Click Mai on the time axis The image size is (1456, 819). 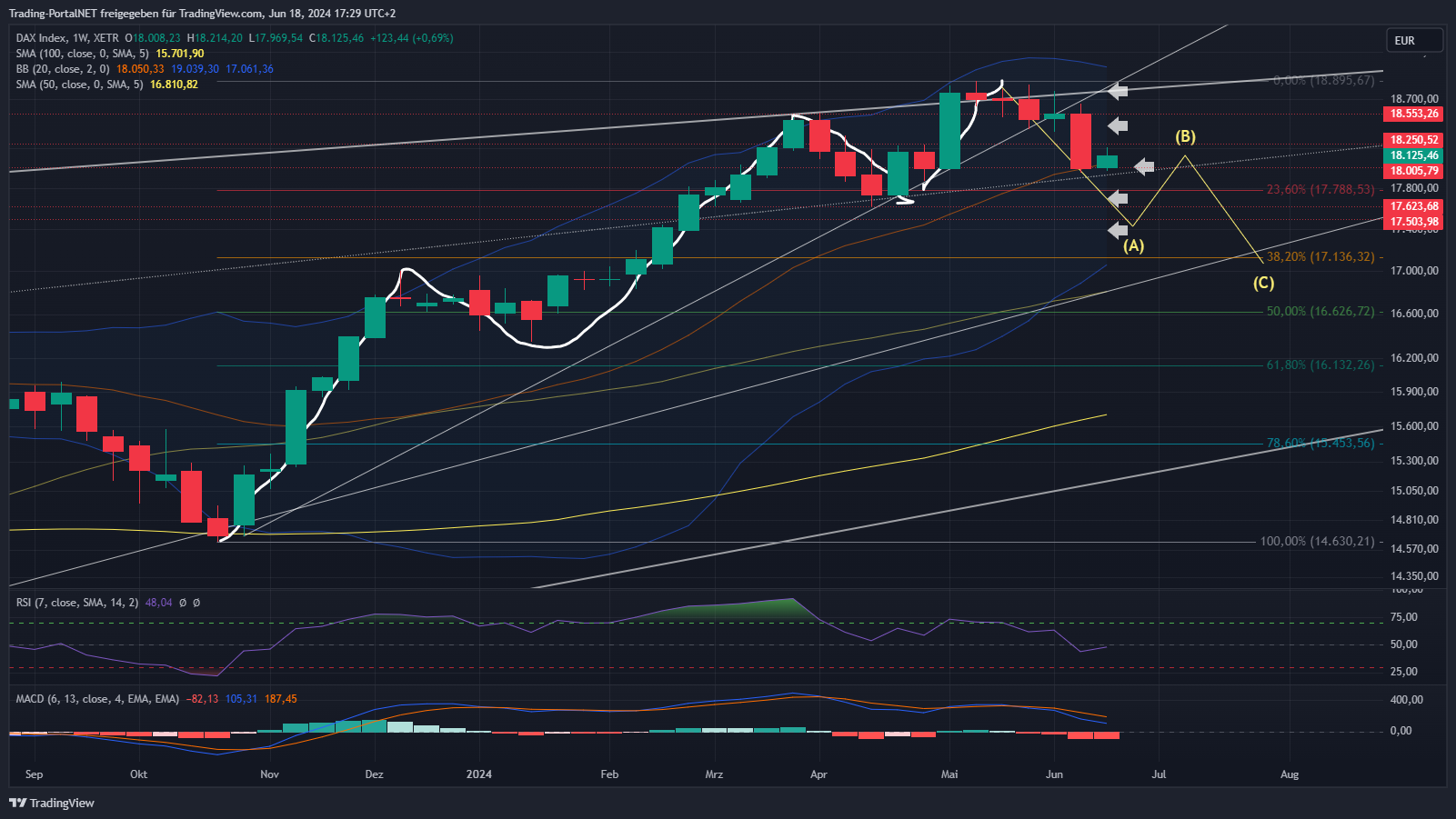coord(949,774)
